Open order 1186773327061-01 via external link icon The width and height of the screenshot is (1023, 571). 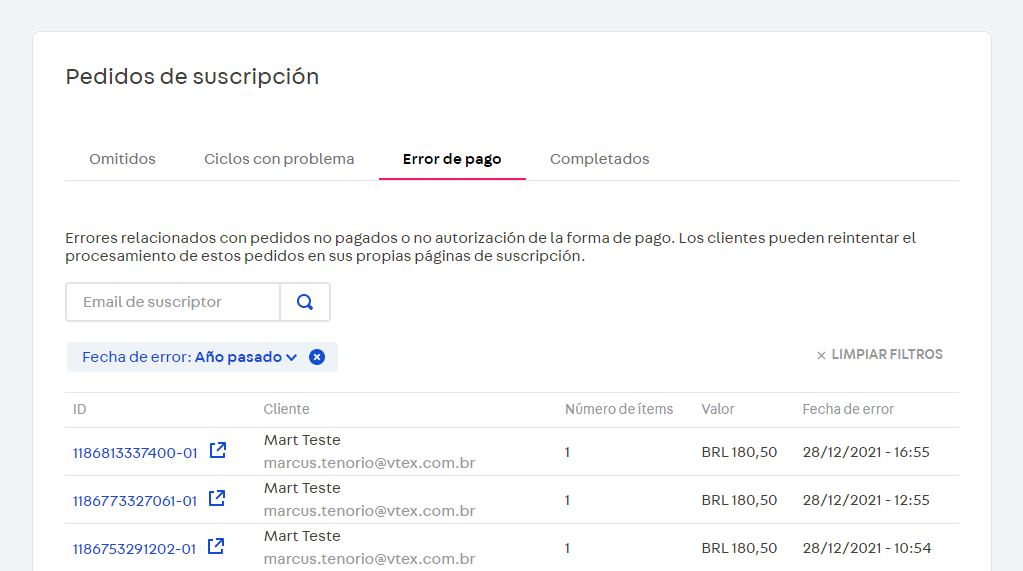217,499
